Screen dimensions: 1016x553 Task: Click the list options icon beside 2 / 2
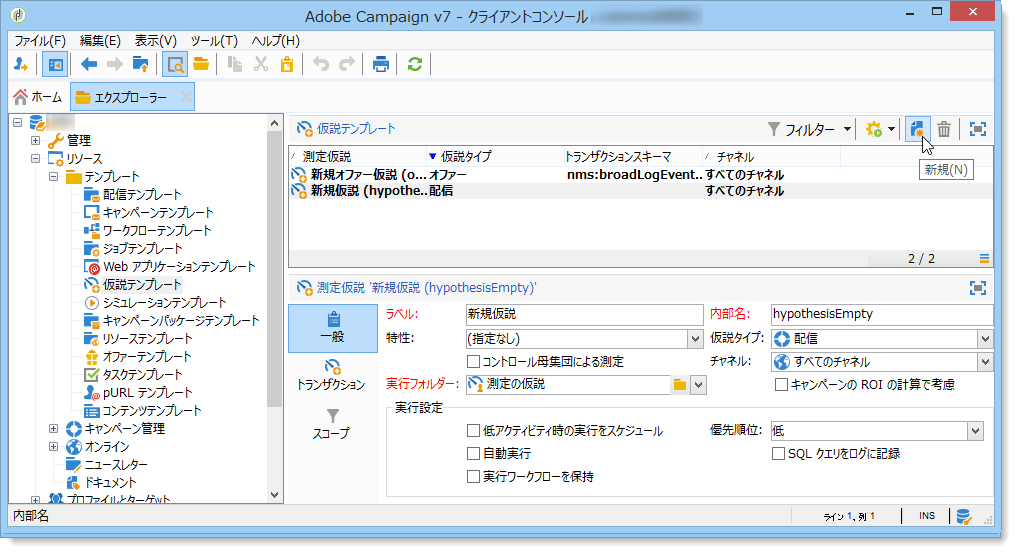(984, 259)
